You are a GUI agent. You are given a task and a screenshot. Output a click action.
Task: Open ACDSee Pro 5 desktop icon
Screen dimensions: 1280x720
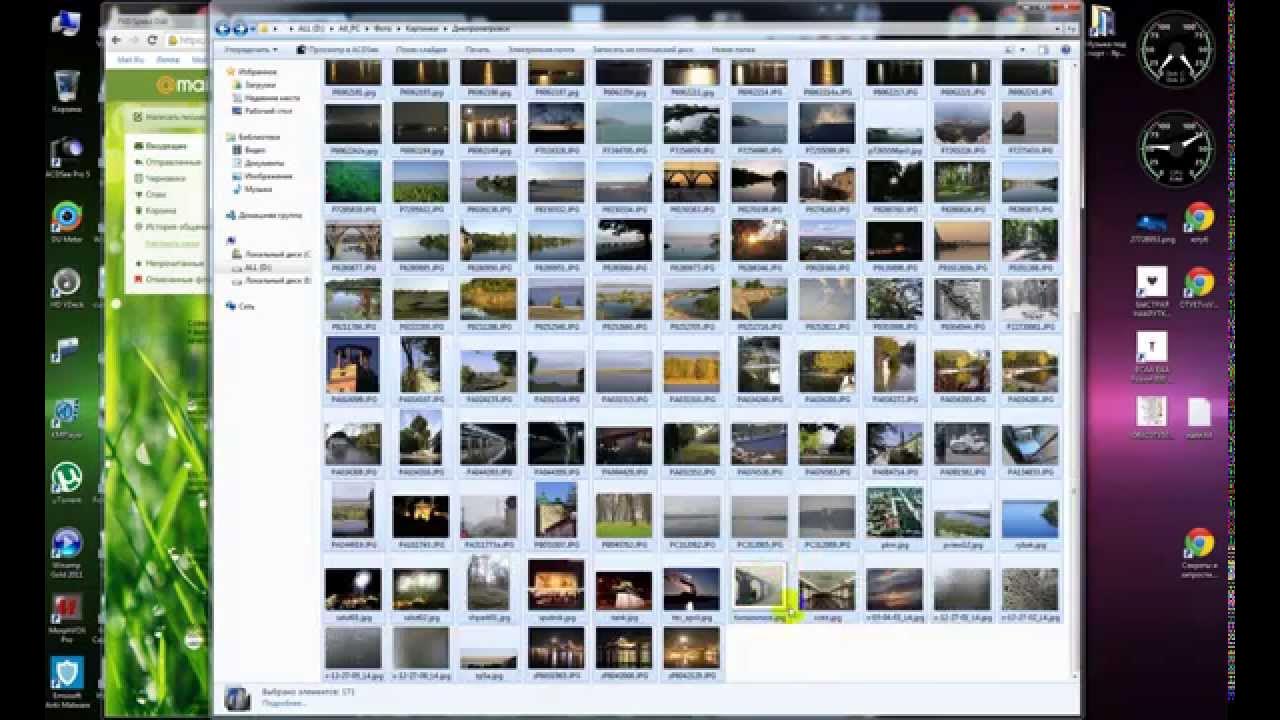(67, 155)
